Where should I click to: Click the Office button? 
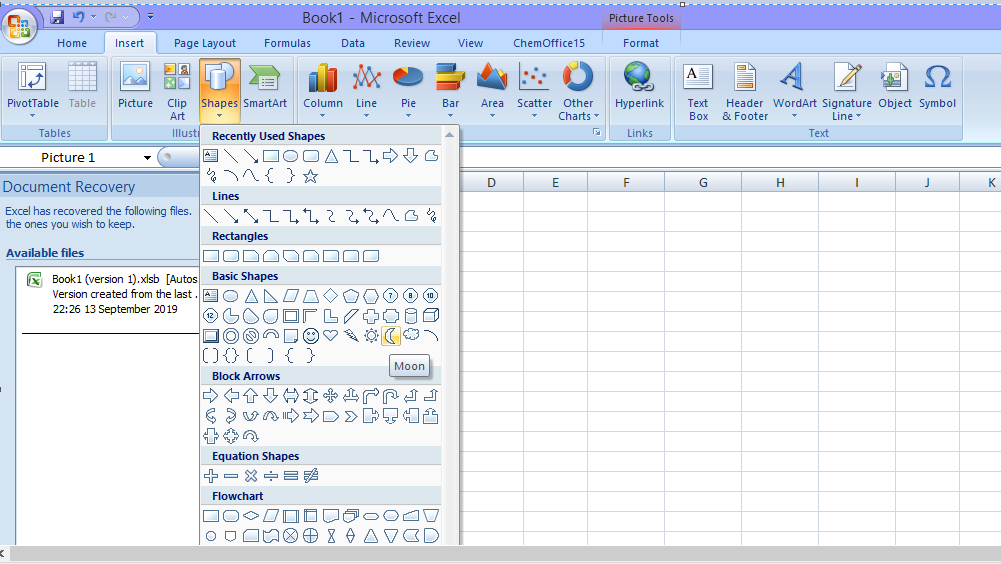pos(19,26)
